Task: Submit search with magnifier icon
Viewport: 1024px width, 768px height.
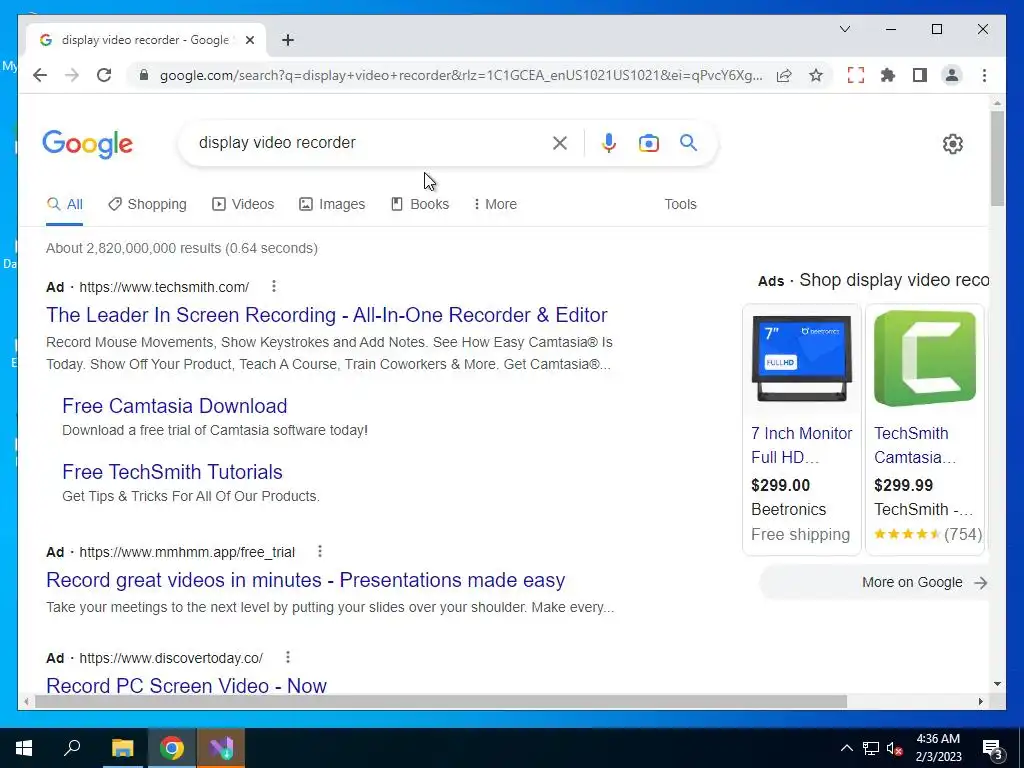Action: pyautogui.click(x=688, y=142)
